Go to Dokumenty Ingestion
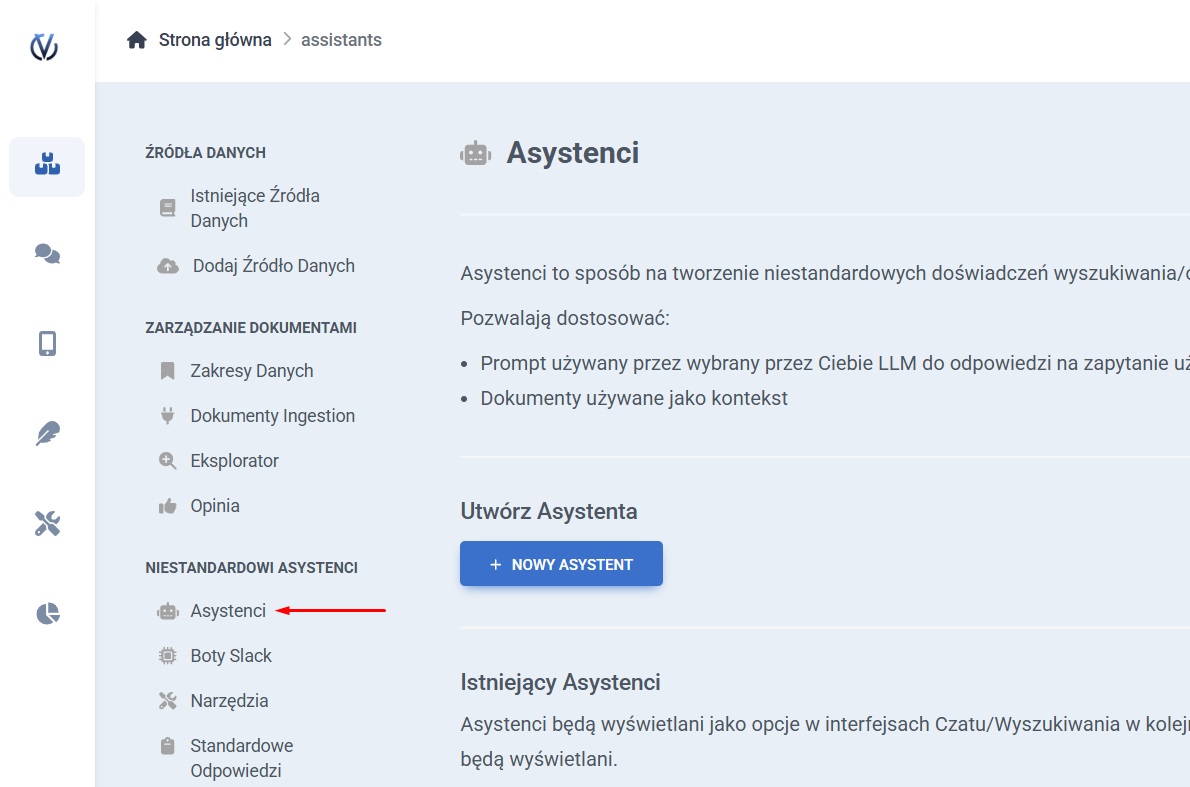The width and height of the screenshot is (1190, 787). (272, 416)
